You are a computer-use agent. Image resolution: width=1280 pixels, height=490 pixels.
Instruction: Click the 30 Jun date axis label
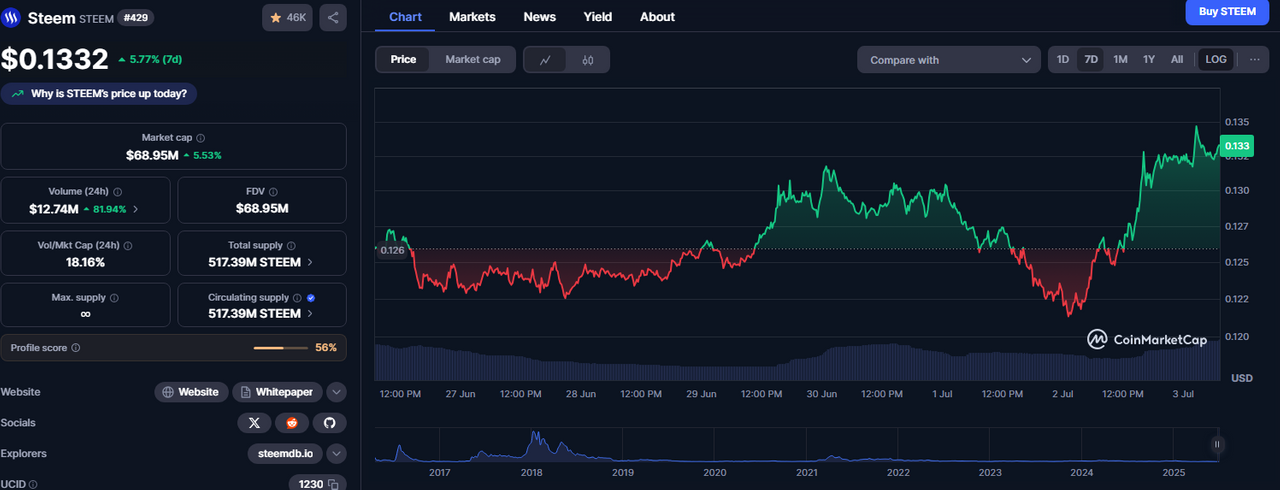[x=822, y=394]
